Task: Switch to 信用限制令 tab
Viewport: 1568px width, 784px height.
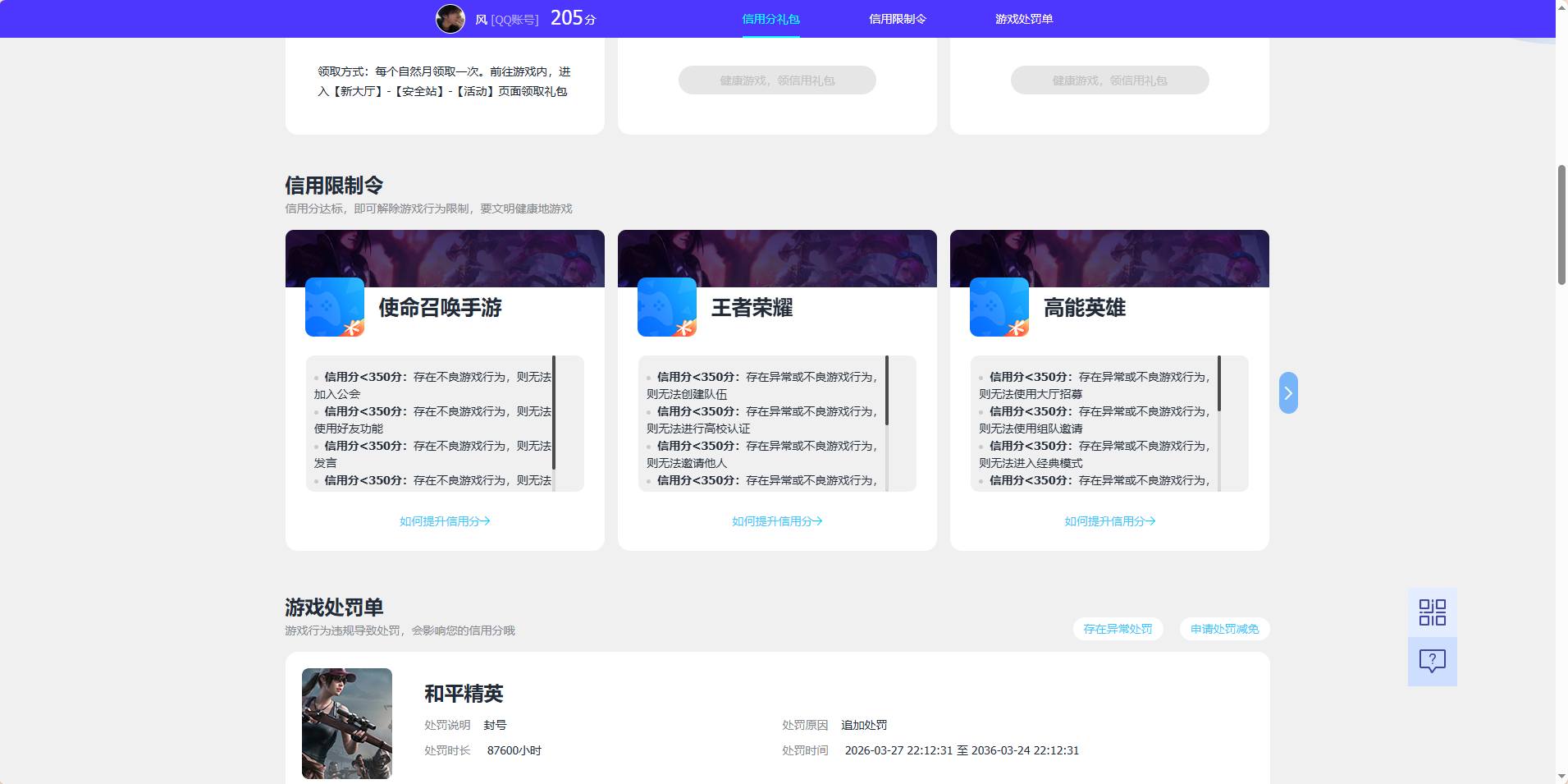Action: point(898,19)
